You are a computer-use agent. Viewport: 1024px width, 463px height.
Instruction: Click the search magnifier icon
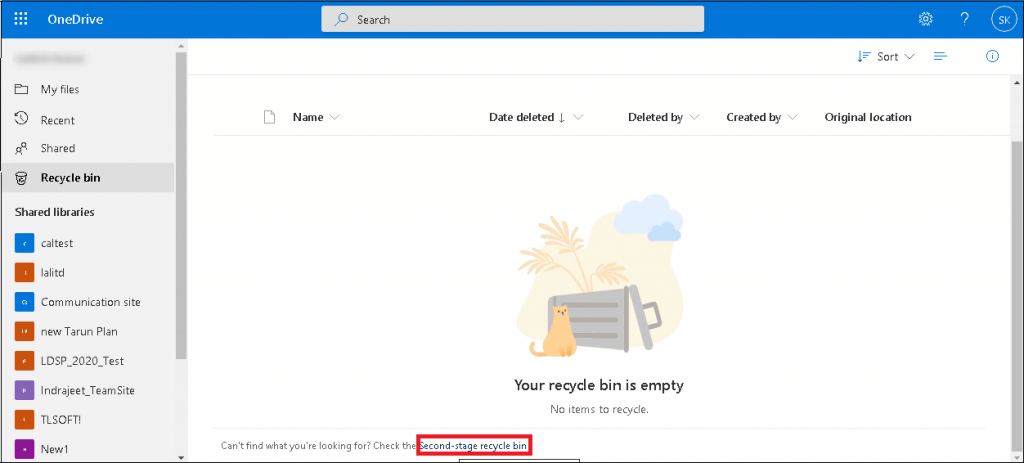(341, 20)
